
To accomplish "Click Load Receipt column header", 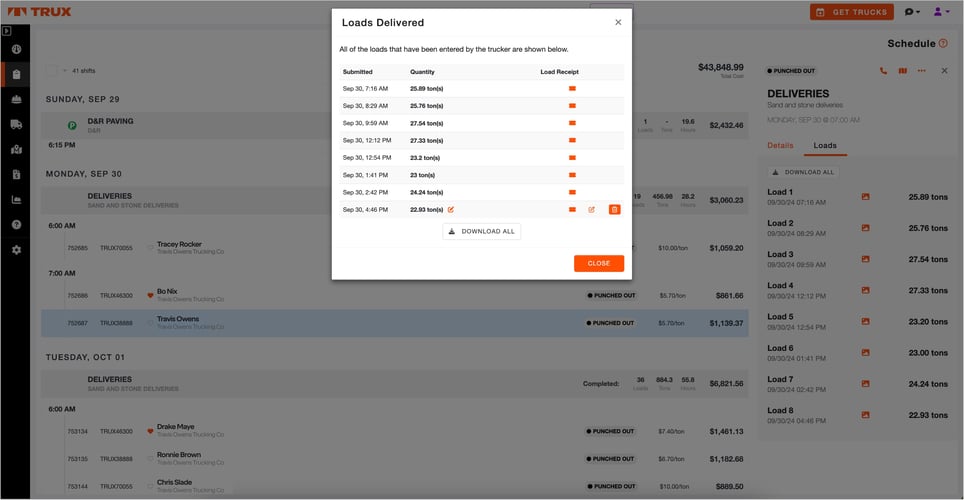I will pos(559,72).
